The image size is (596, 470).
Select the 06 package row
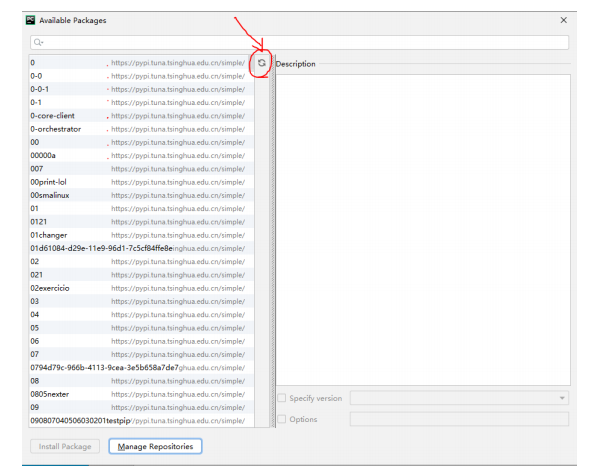(141, 341)
